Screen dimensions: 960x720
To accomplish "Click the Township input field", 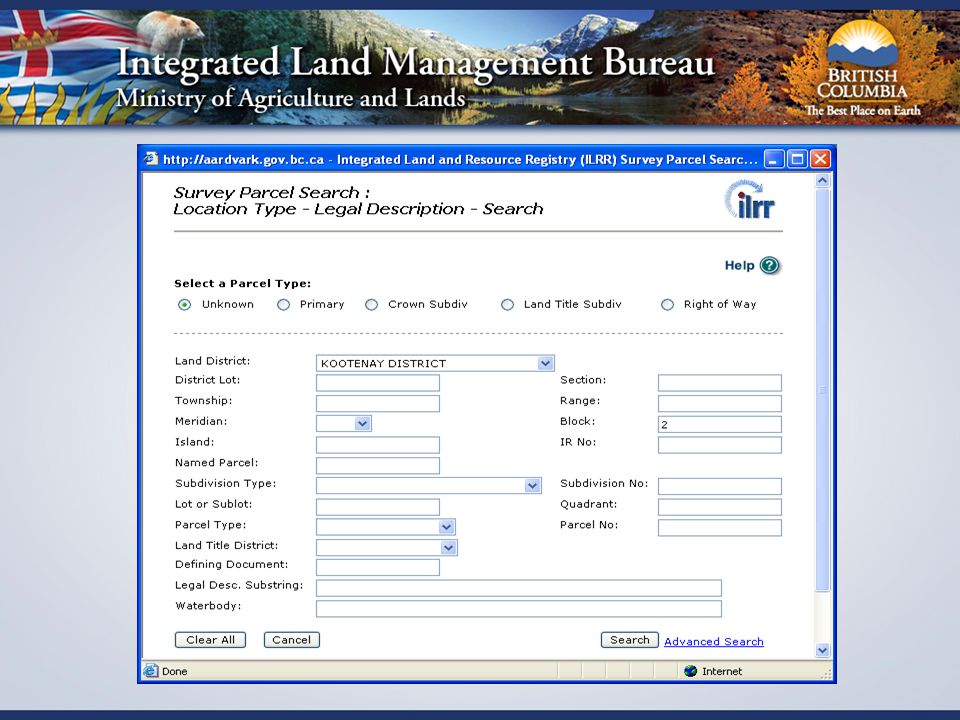I will [378, 403].
